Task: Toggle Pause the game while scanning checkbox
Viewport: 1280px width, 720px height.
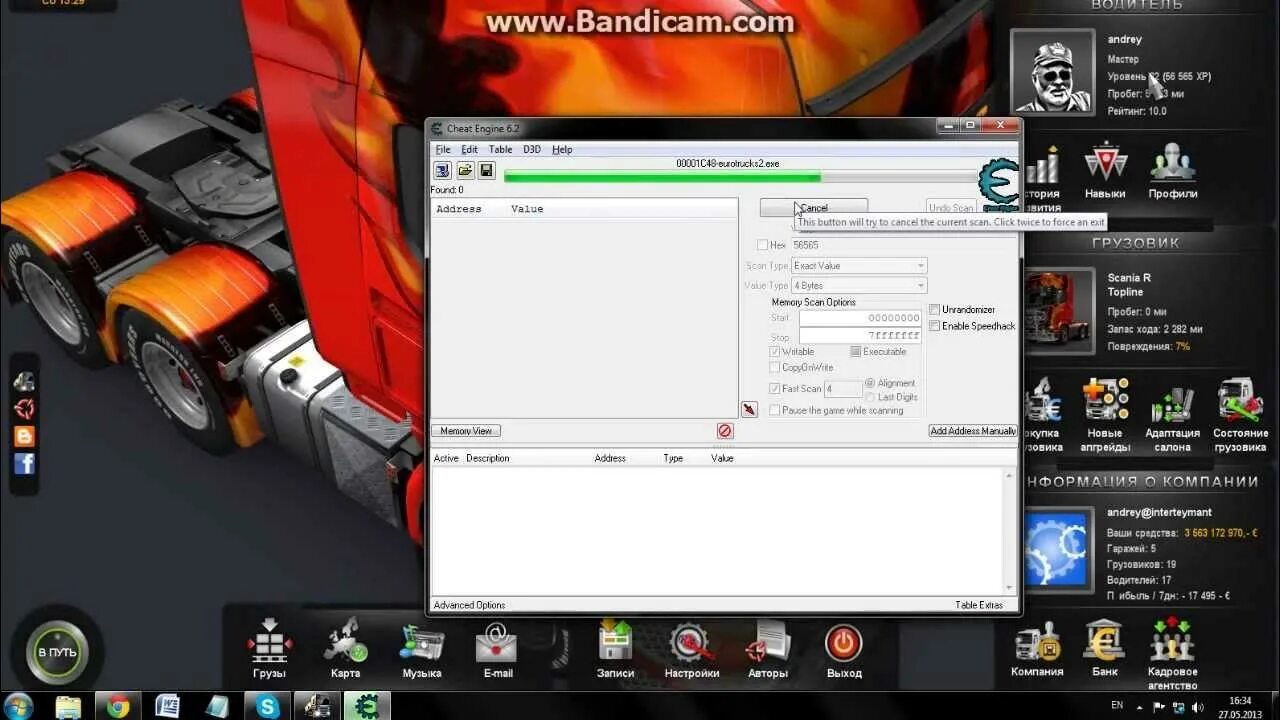Action: tap(774, 410)
